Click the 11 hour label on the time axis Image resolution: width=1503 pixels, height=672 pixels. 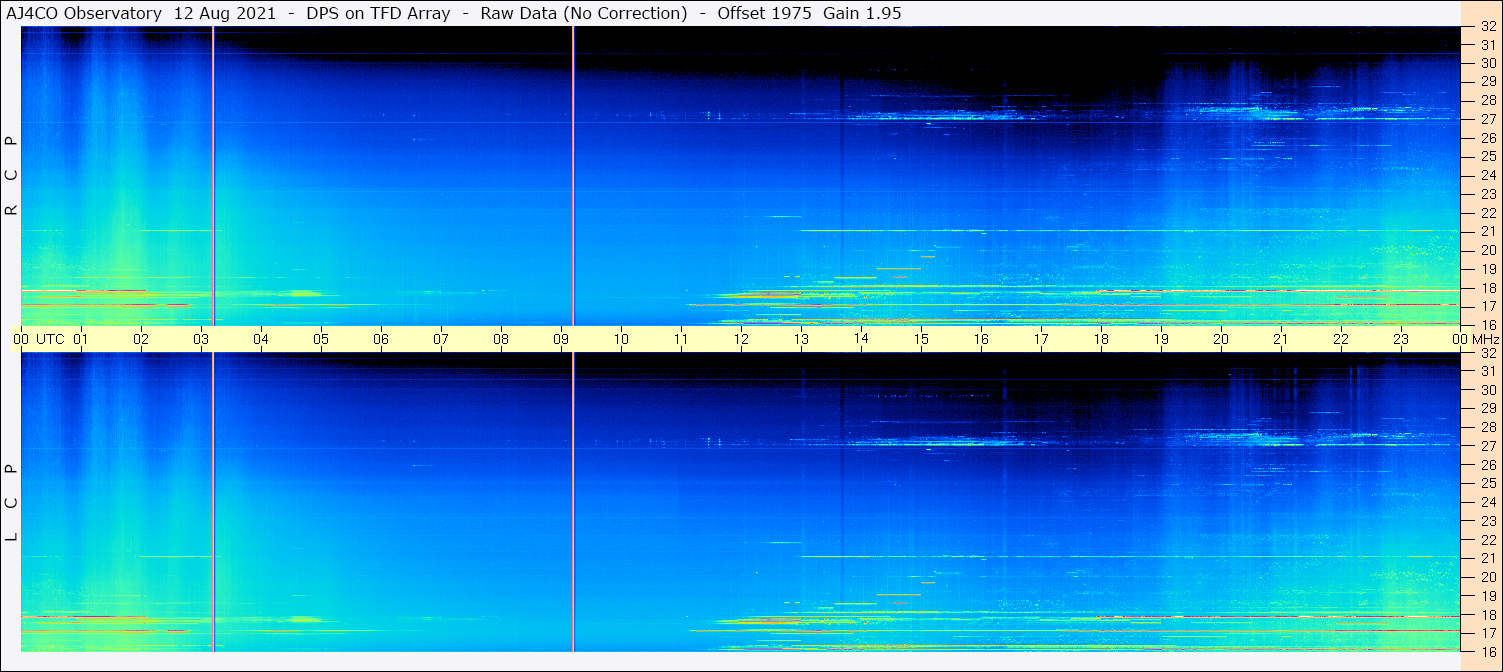click(681, 339)
